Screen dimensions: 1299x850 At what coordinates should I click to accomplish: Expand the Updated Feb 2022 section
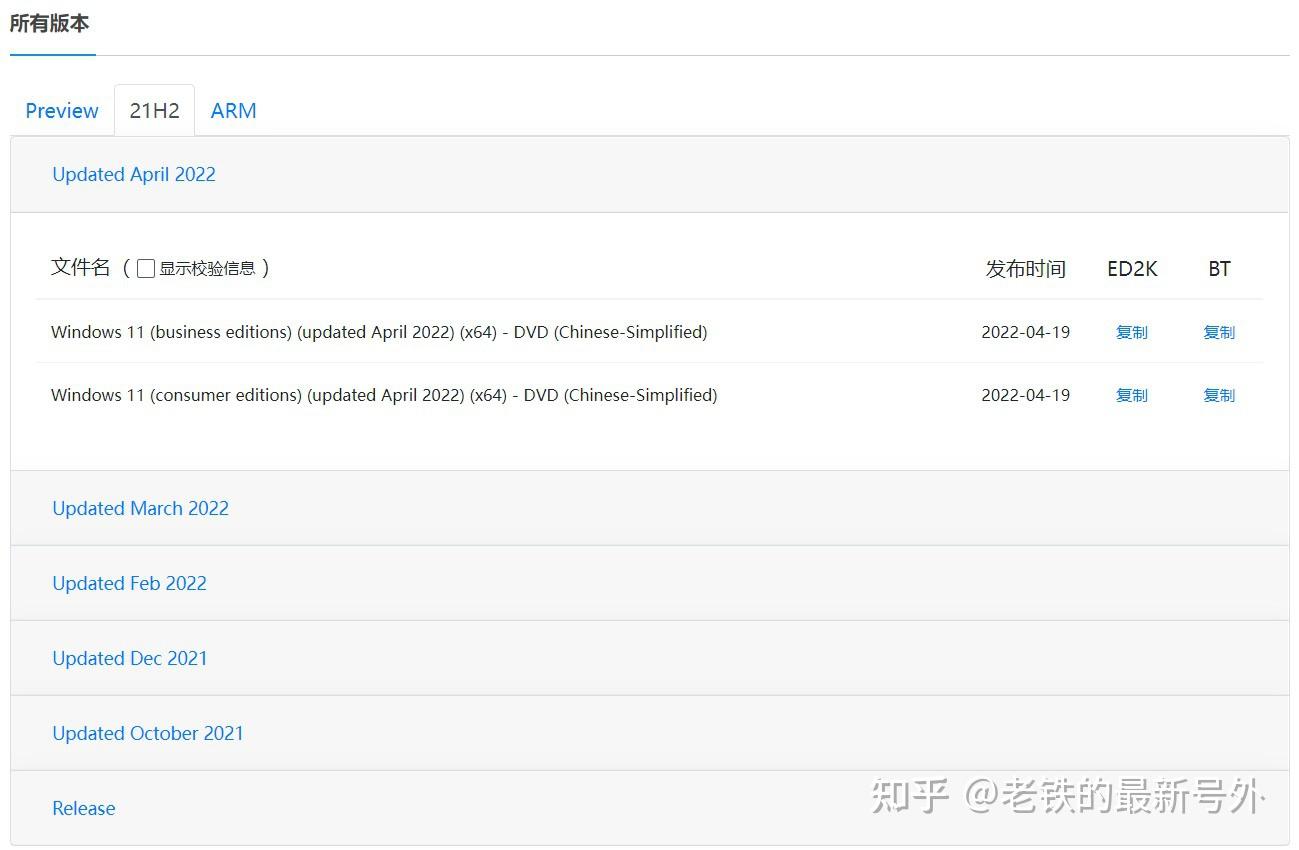(129, 583)
